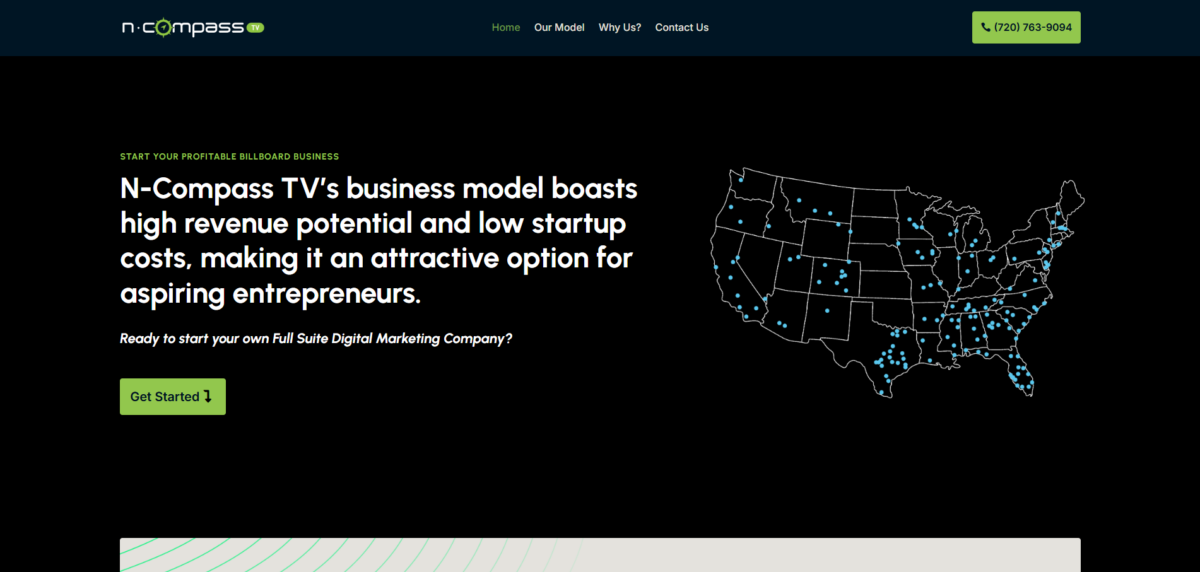This screenshot has height=572, width=1200.
Task: Go to the Home menu item
Action: 505,28
